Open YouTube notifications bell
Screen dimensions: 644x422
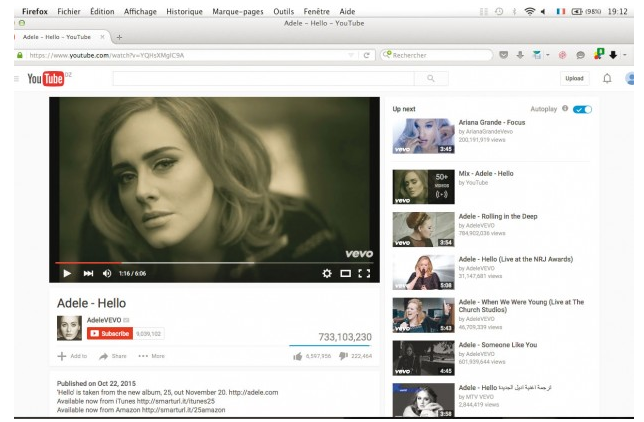click(x=607, y=78)
